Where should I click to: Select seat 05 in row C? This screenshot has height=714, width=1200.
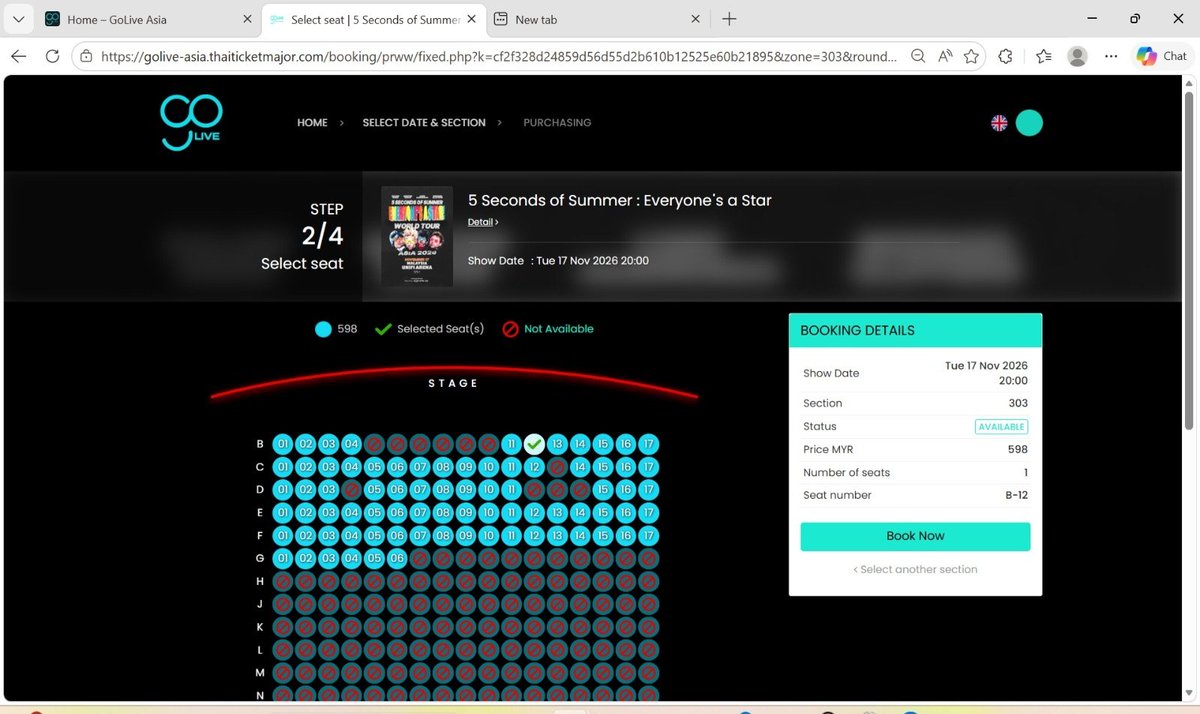374,467
